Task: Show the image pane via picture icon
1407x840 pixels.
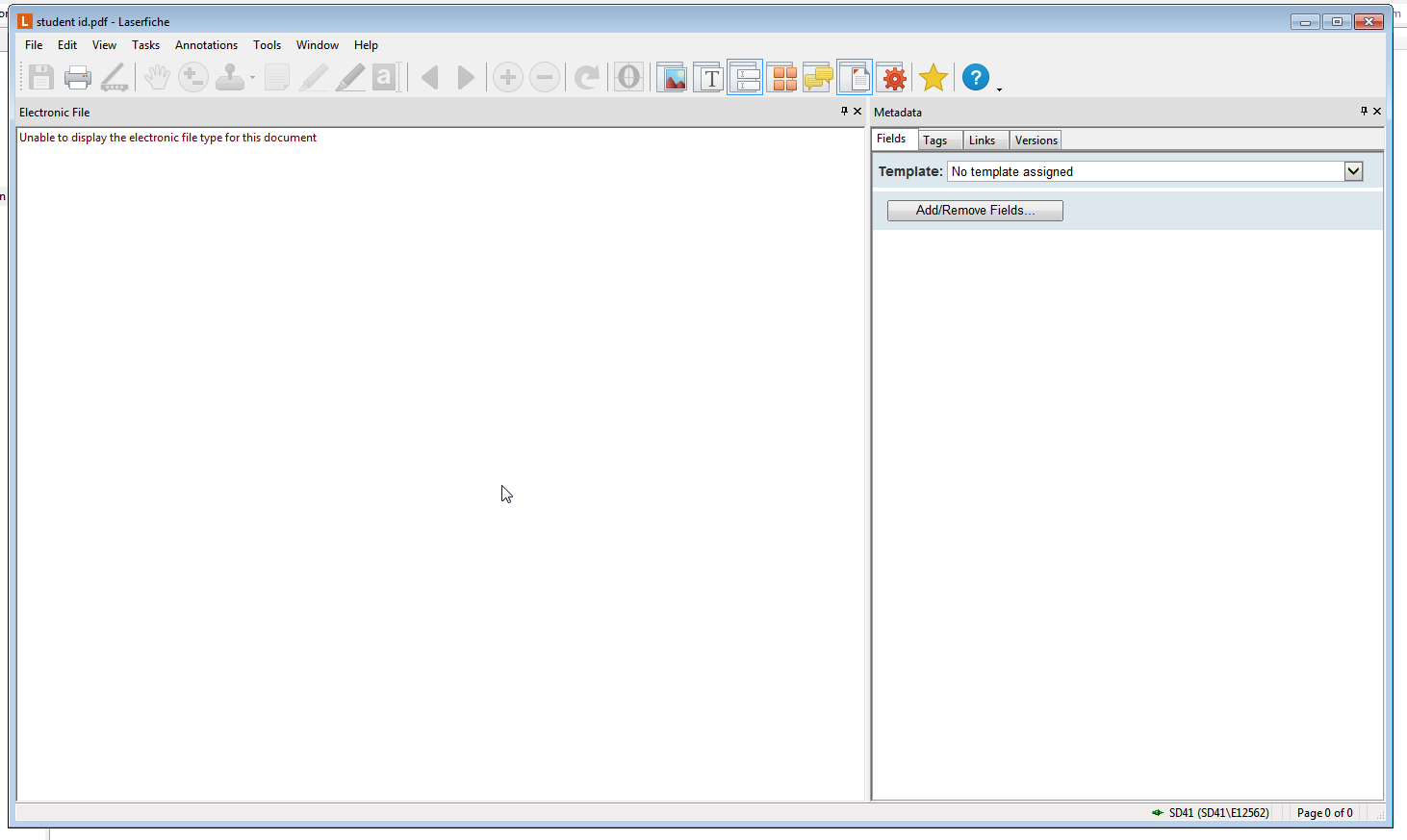Action: pyautogui.click(x=672, y=78)
